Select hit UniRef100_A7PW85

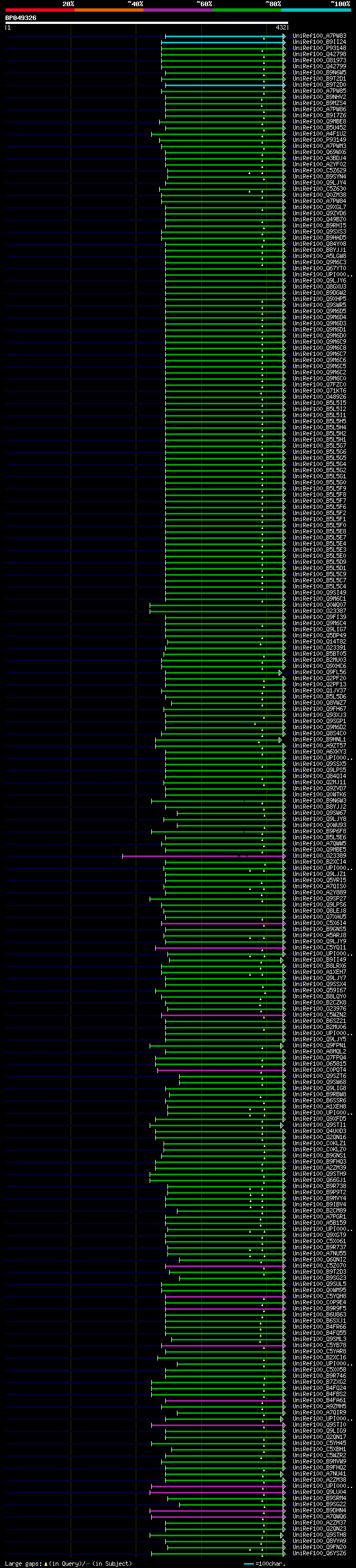(x=319, y=91)
